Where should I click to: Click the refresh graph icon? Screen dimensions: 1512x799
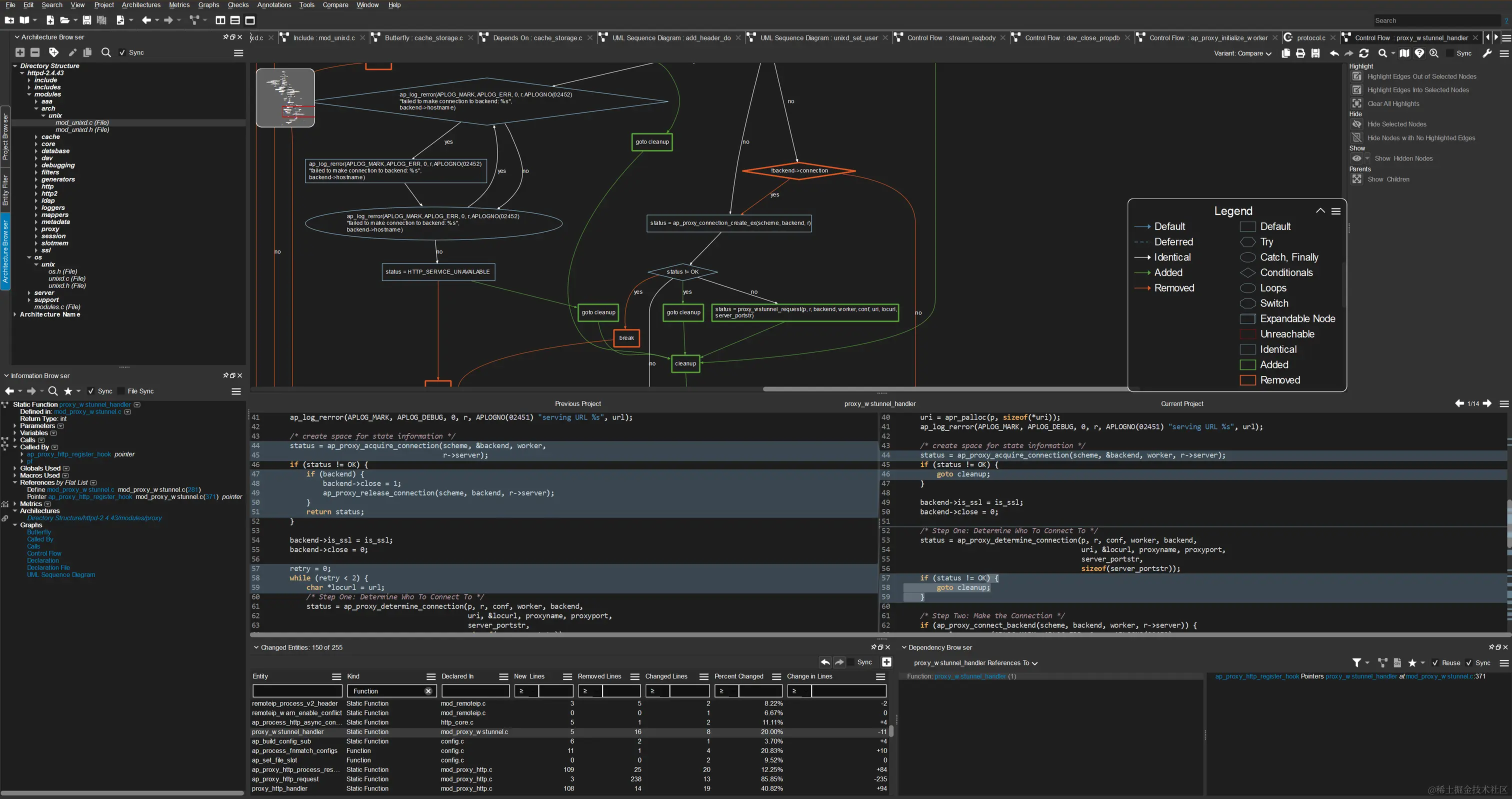(x=1363, y=53)
